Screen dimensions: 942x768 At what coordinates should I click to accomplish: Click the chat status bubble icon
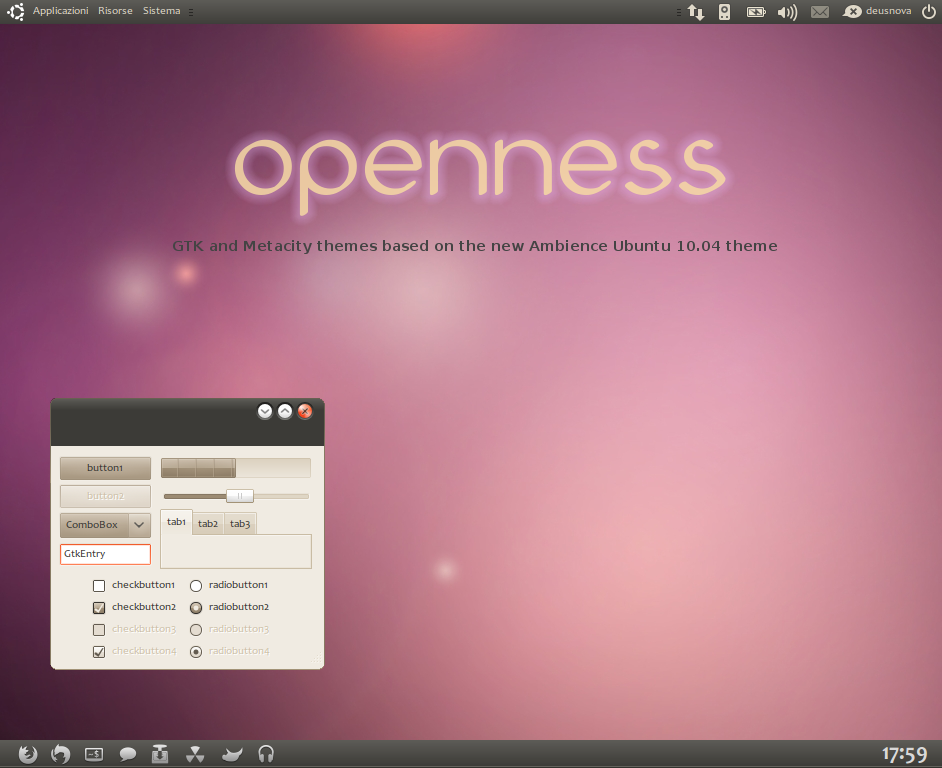pyautogui.click(x=852, y=11)
